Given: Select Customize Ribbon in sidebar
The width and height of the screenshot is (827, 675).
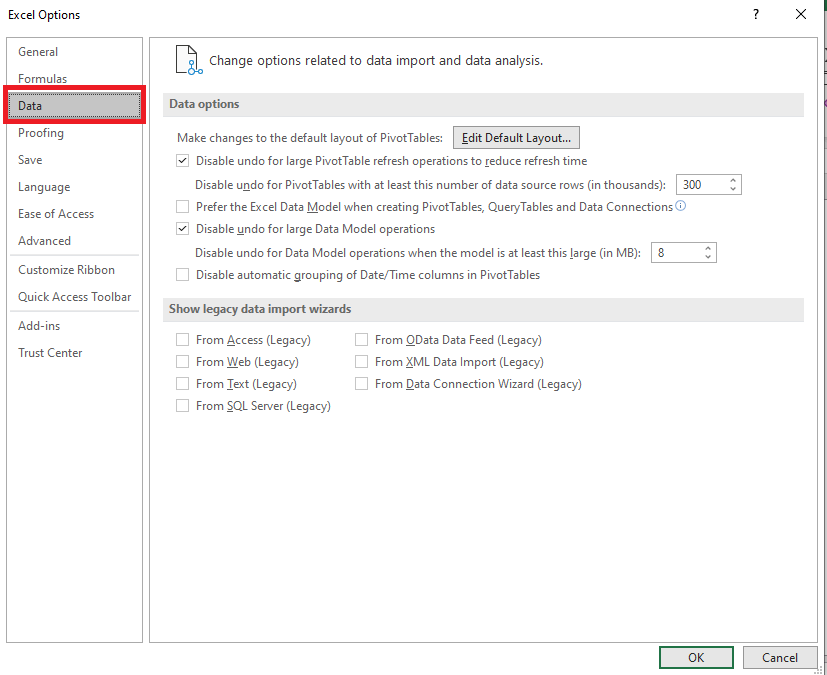Looking at the screenshot, I should coord(66,269).
